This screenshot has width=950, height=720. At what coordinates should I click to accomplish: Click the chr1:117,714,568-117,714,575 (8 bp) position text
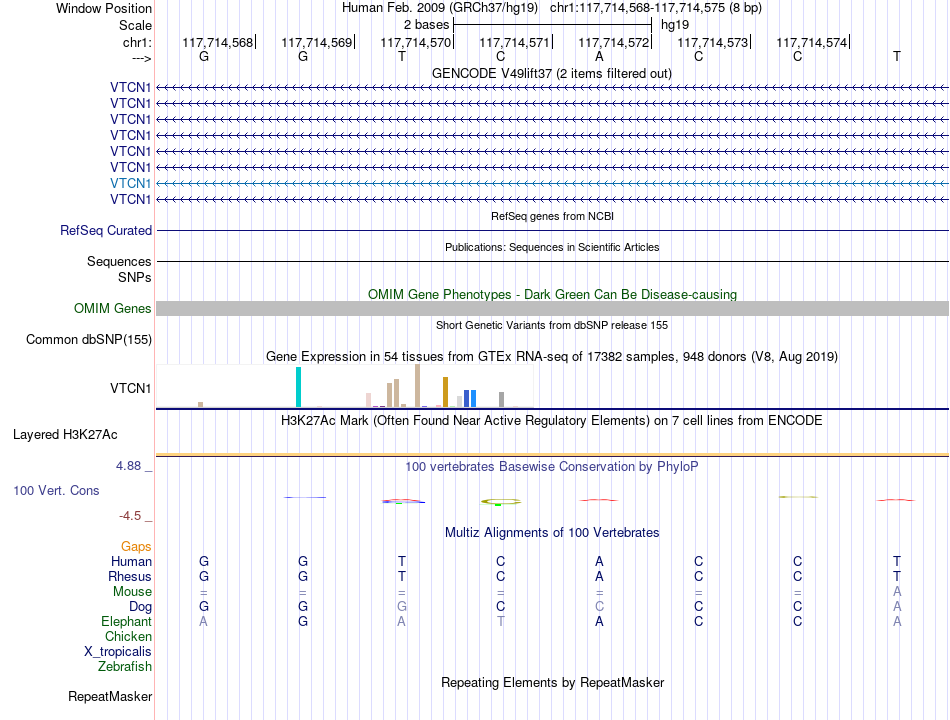pos(656,8)
